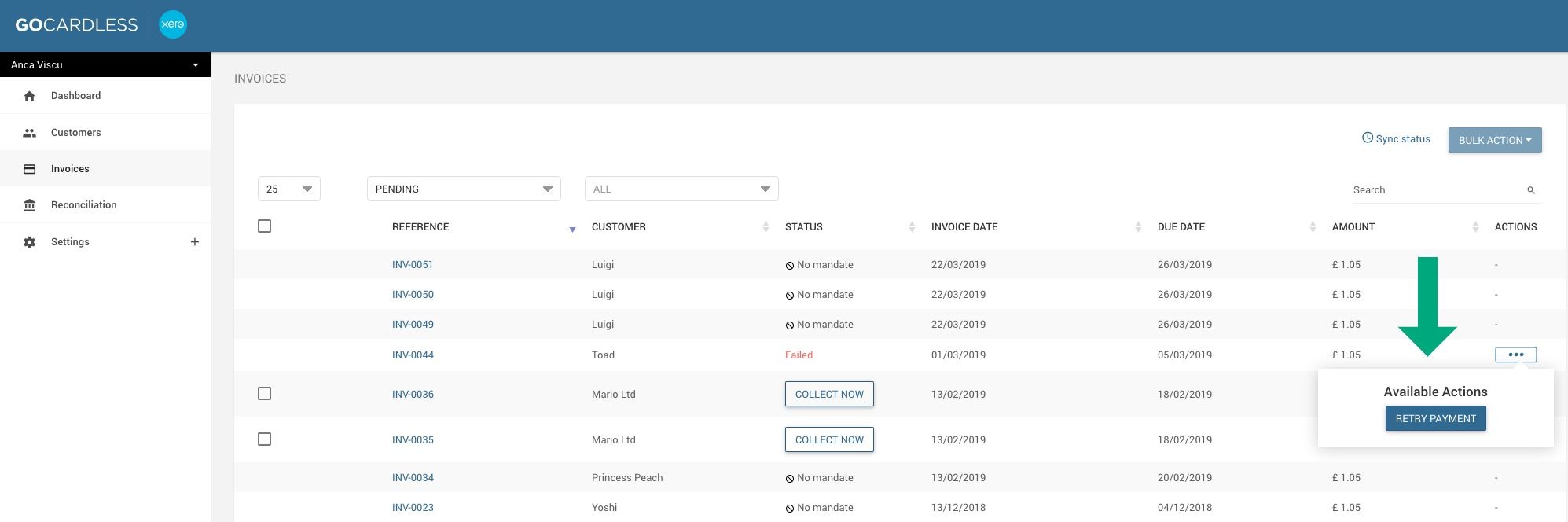Viewport: 1568px width, 522px height.
Task: Toggle the select-all invoices checkbox
Action: pyautogui.click(x=265, y=226)
